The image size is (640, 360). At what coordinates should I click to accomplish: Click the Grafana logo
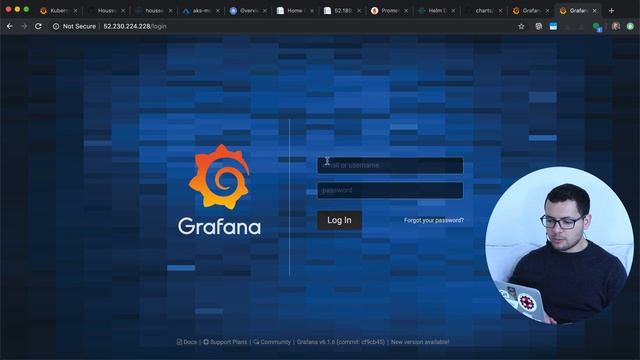(219, 189)
